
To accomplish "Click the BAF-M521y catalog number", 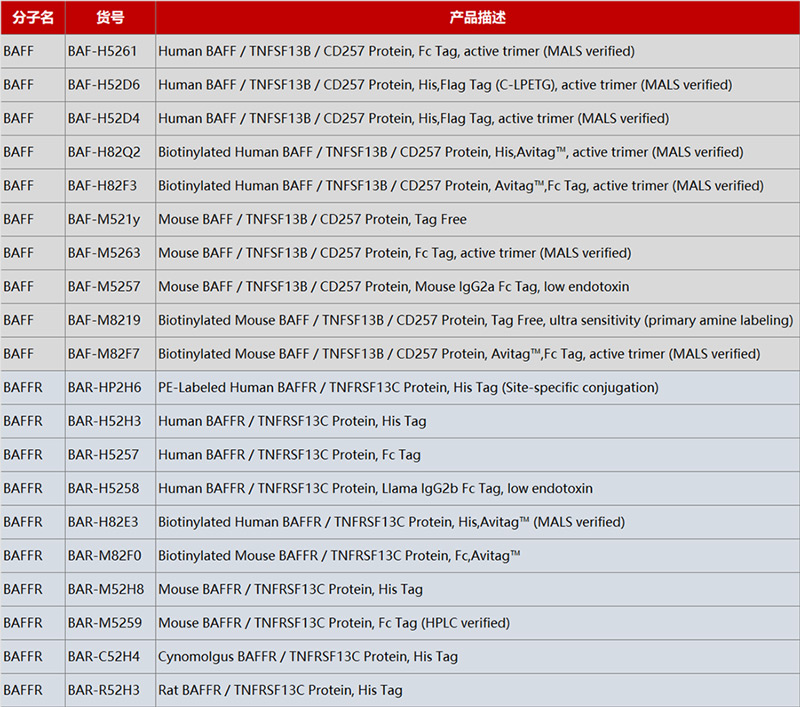I will 104,219.
